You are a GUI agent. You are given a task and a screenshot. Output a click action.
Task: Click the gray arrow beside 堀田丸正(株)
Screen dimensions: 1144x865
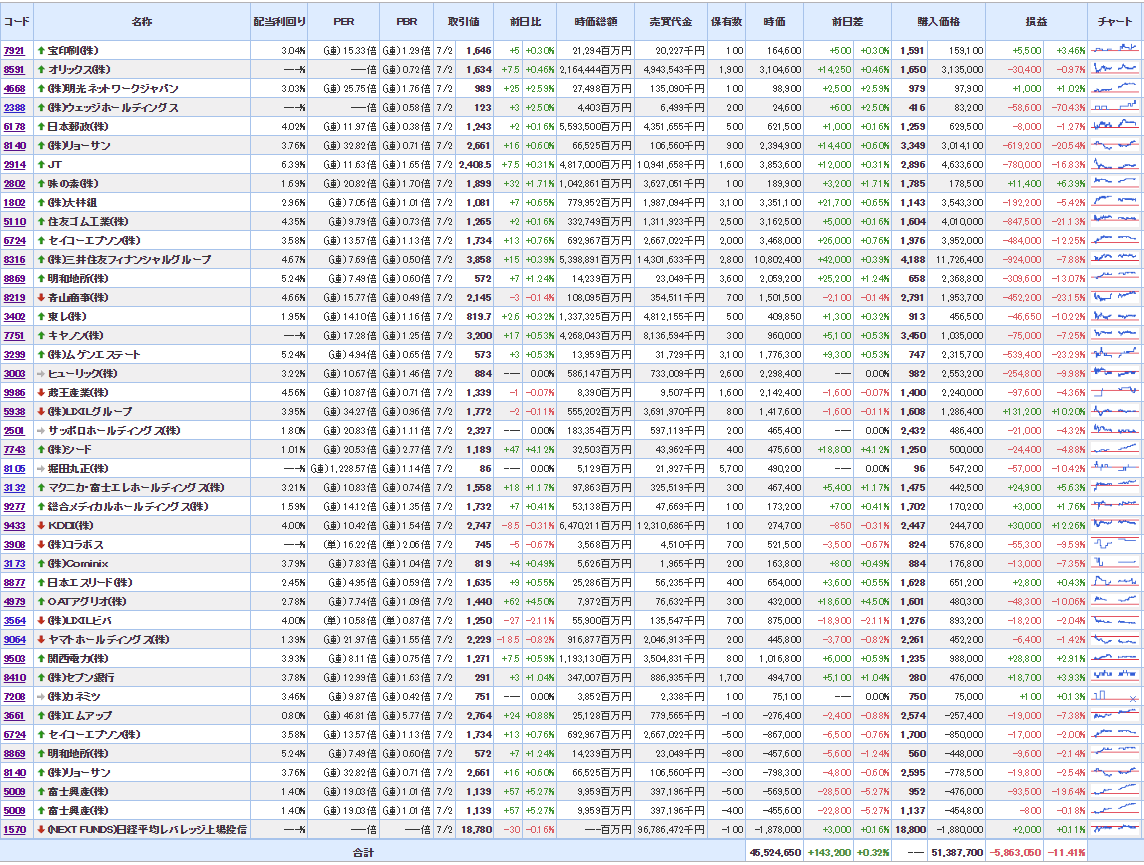click(x=41, y=468)
